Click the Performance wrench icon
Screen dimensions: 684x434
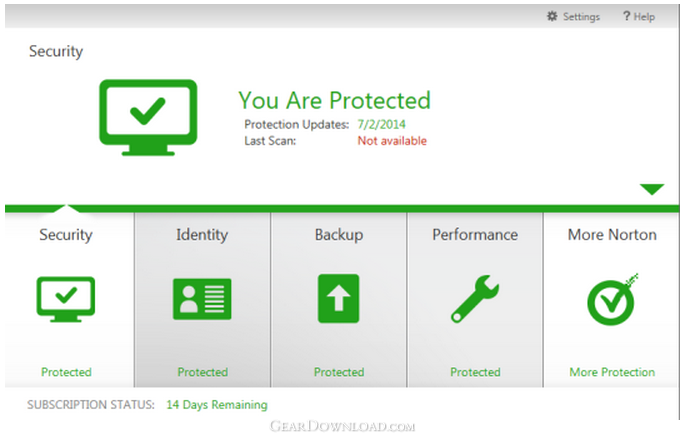475,299
